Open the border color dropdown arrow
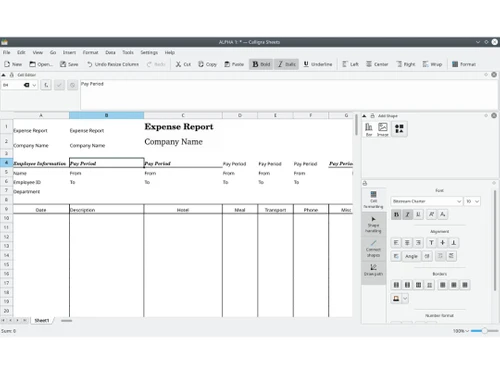 click(x=405, y=298)
